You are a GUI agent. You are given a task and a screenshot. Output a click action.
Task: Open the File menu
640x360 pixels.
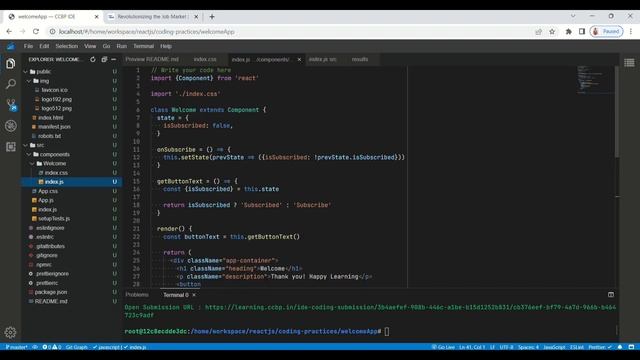tap(28, 47)
